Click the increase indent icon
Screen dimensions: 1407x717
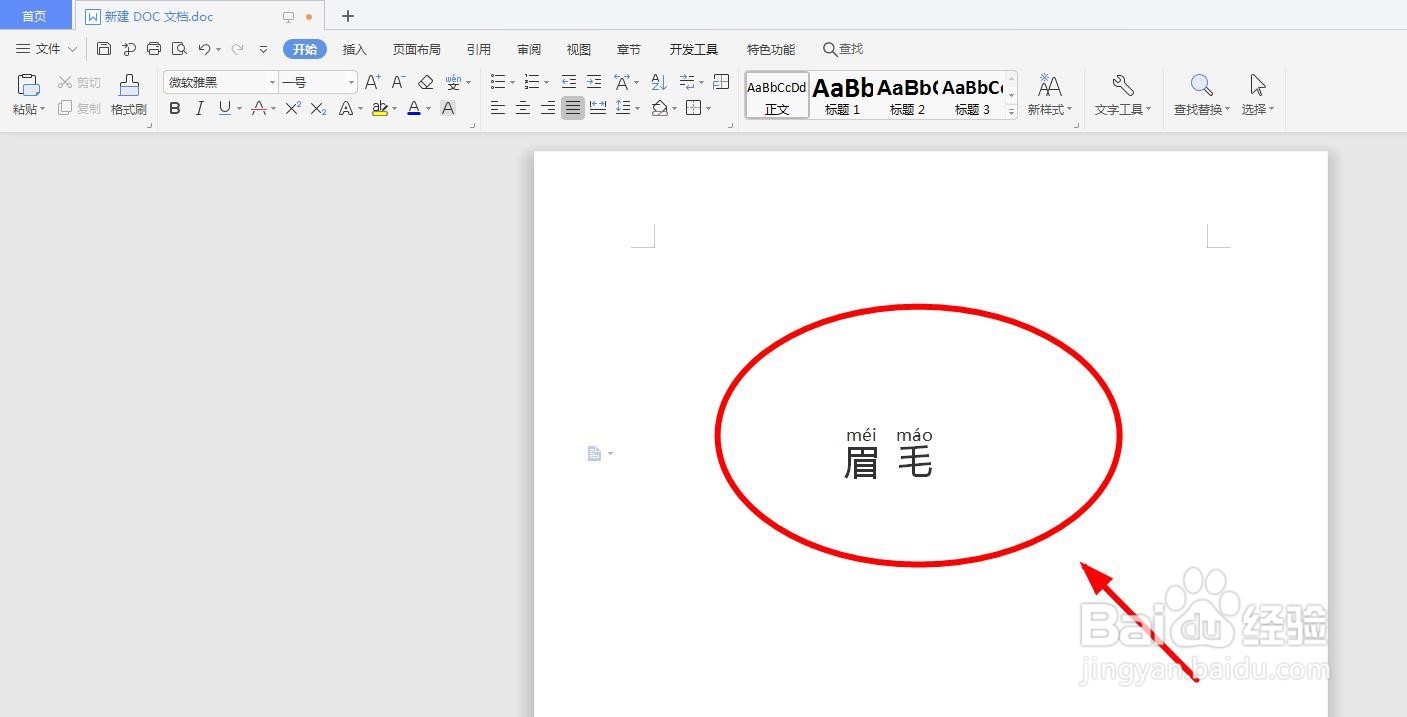coord(594,82)
